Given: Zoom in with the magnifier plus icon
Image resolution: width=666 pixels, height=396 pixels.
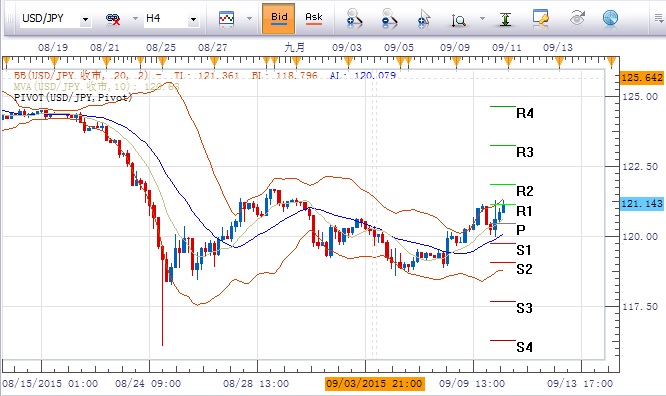Looking at the screenshot, I should [354, 19].
